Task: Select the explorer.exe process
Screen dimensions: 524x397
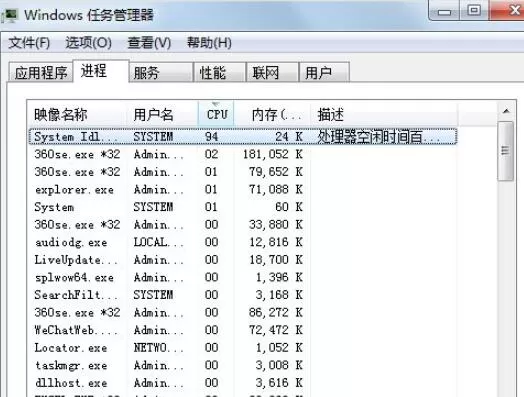Action: point(243,190)
